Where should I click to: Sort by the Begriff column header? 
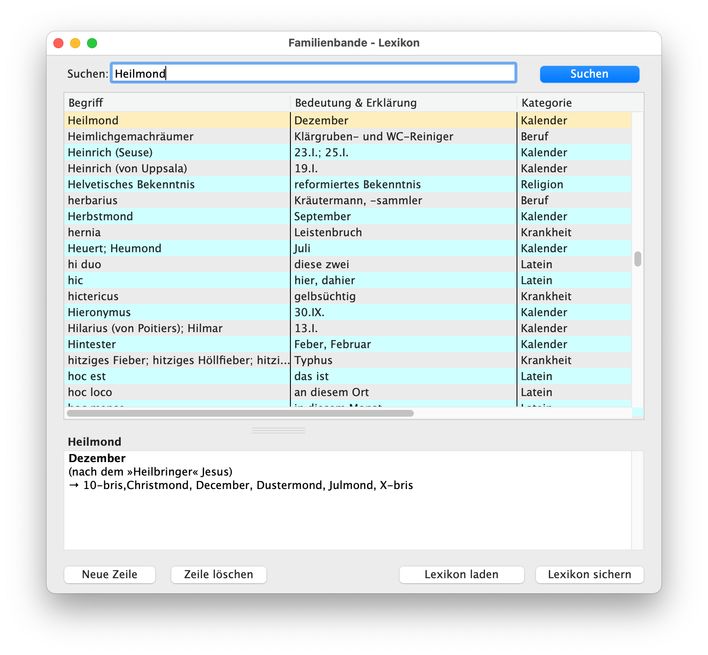(177, 103)
